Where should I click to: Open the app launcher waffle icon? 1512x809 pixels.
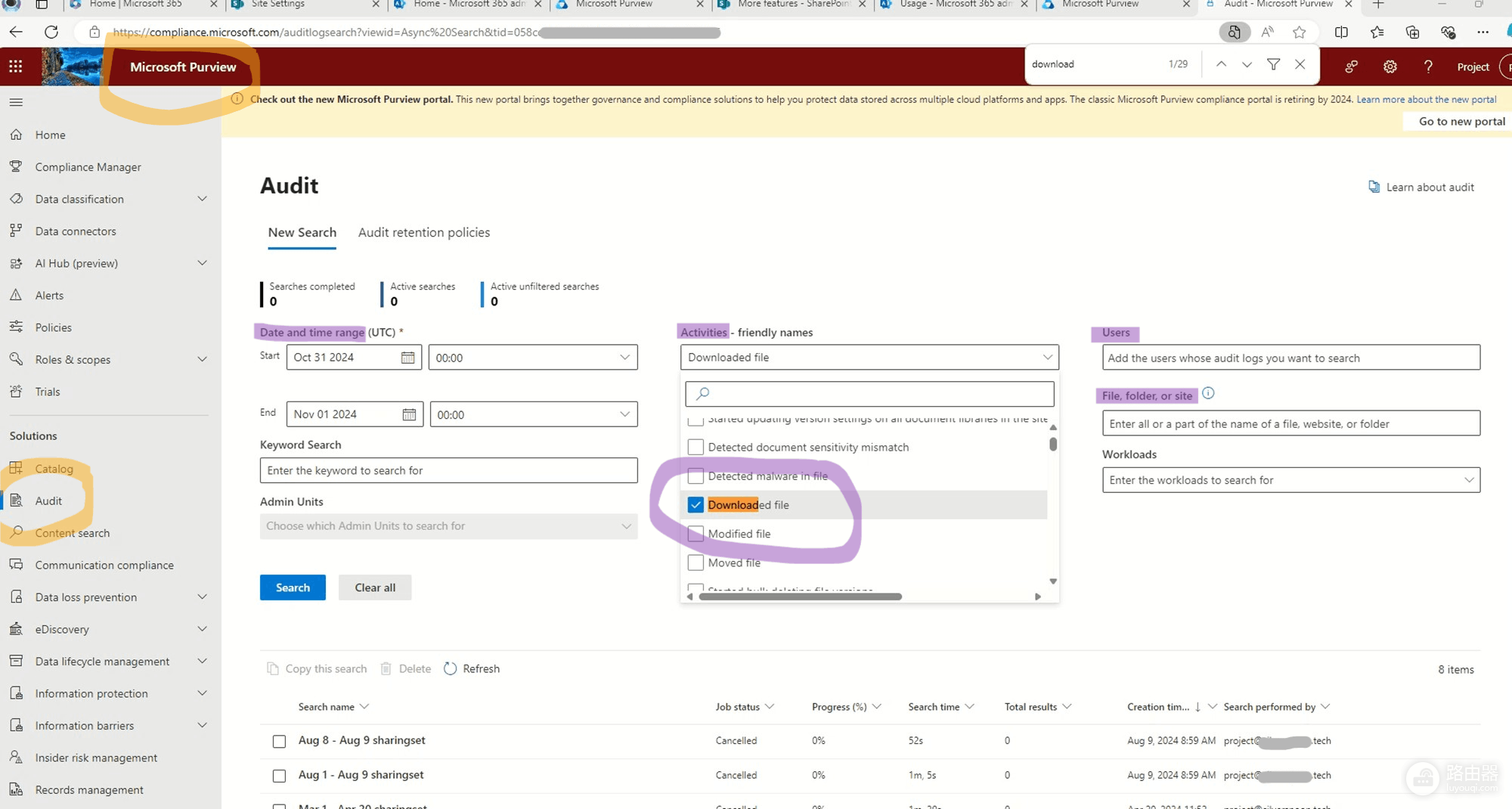coord(16,67)
